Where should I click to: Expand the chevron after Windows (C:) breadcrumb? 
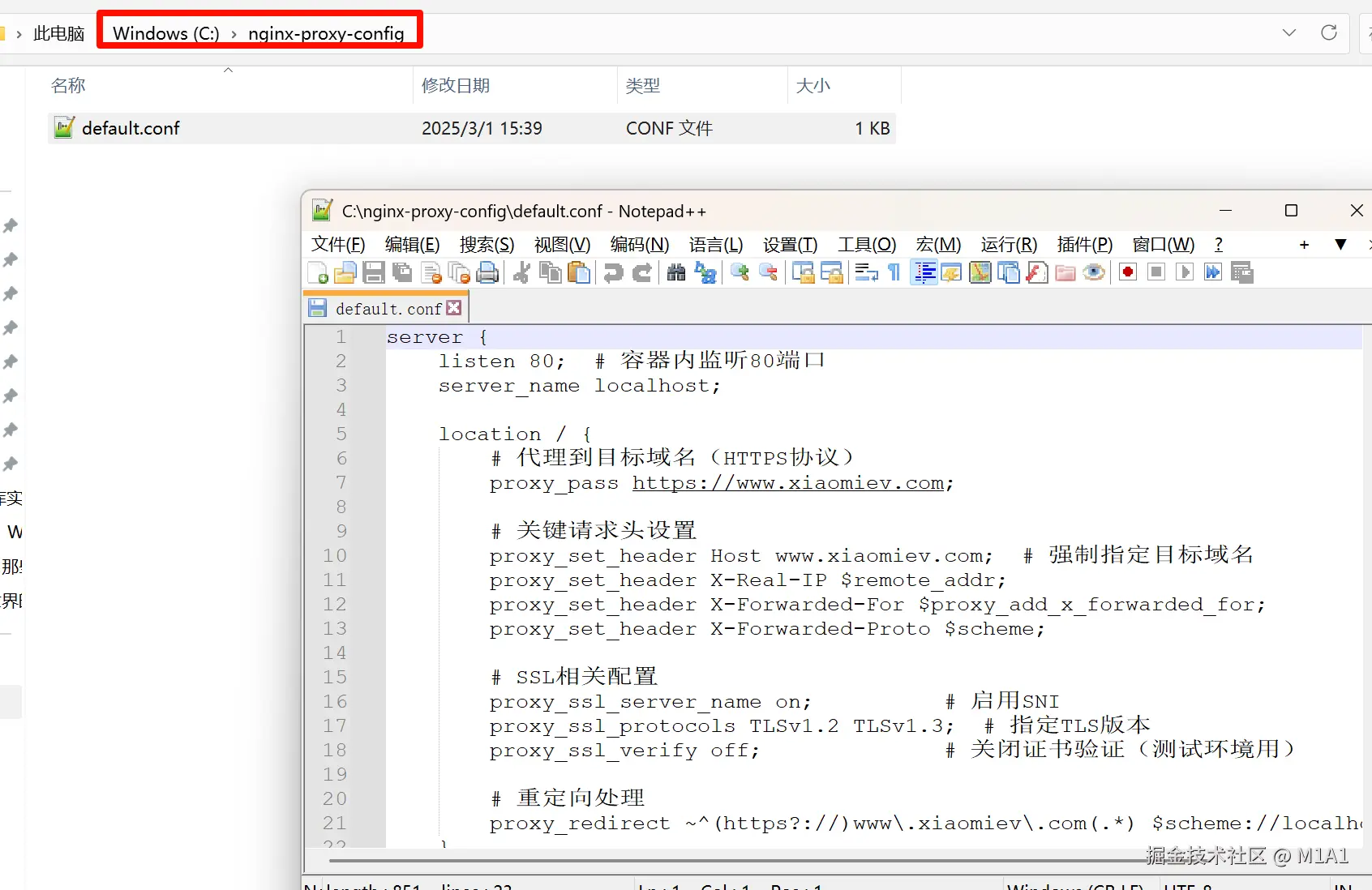point(234,34)
